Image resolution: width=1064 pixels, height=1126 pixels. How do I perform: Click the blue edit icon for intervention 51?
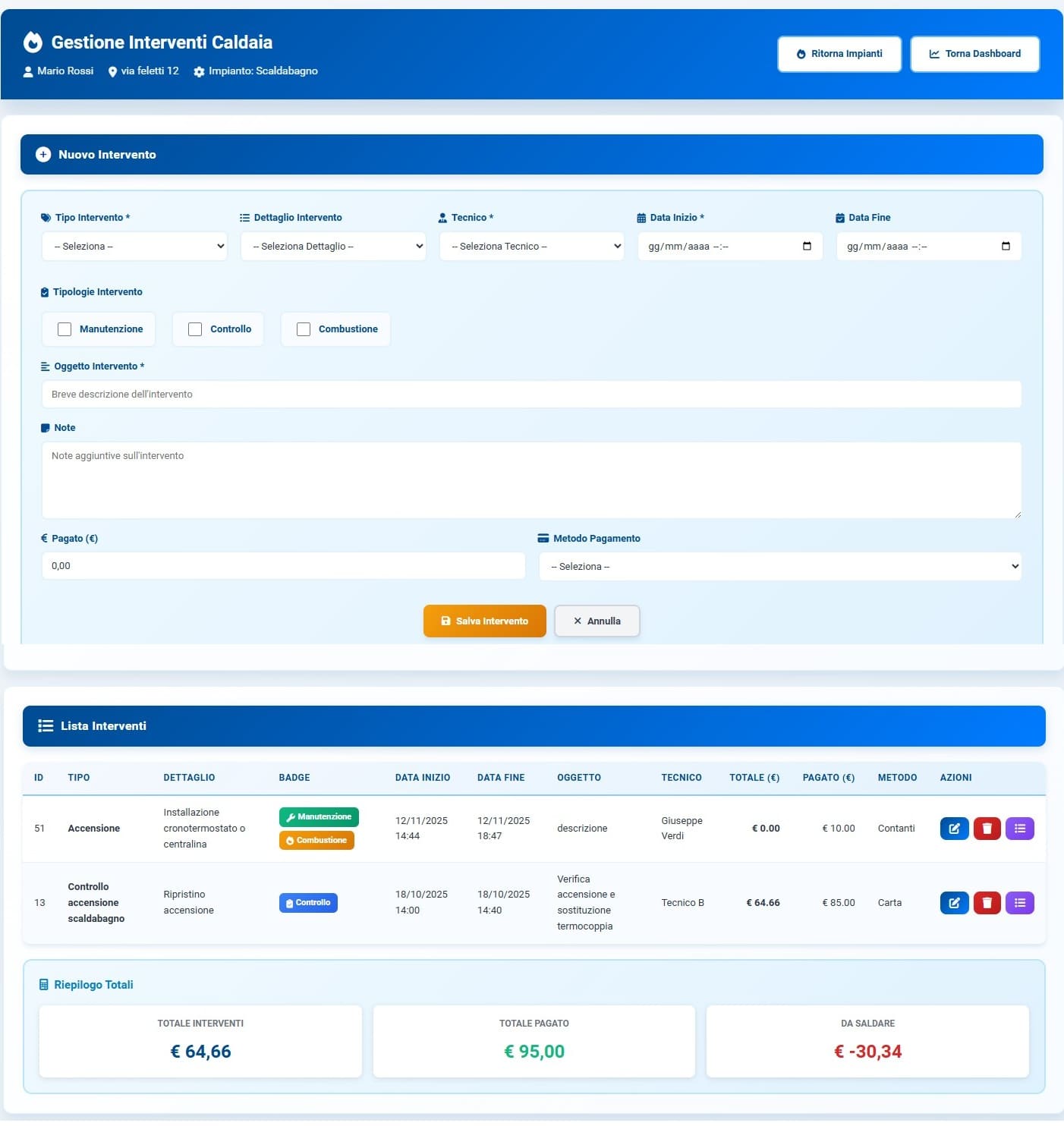click(954, 829)
